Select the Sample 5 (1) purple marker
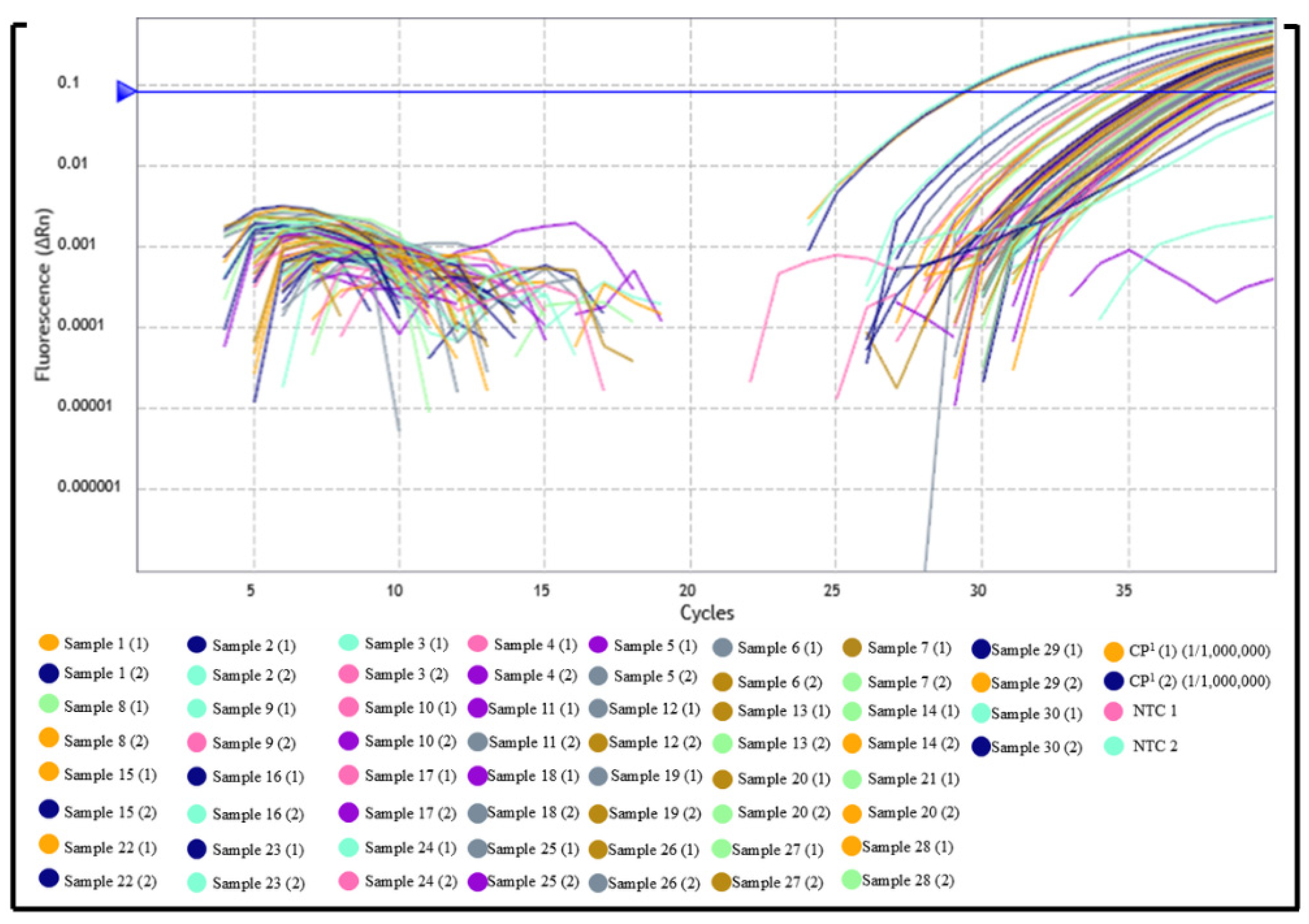Screen dimensions: 1309x924 598,645
